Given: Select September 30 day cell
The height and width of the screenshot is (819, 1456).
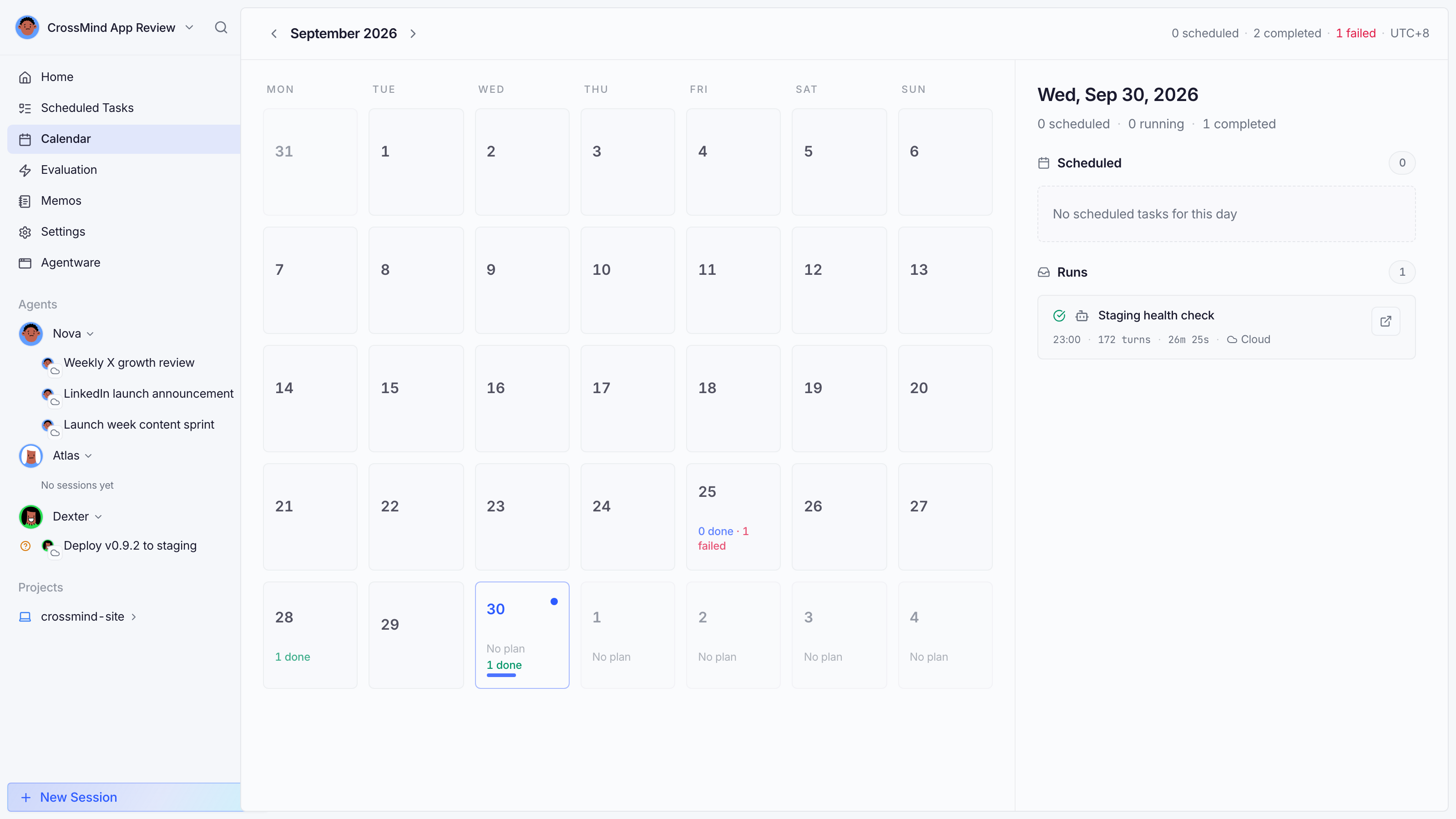Looking at the screenshot, I should coord(522,635).
